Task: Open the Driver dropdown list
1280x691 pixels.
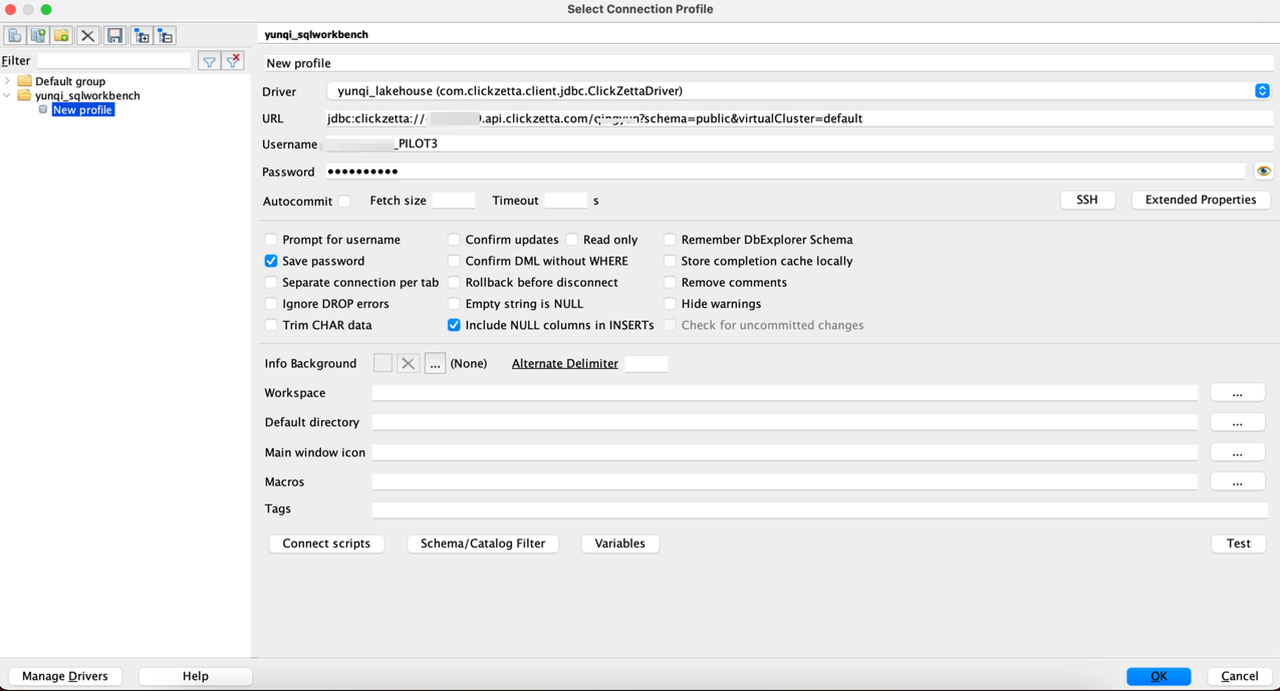Action: pos(1262,91)
